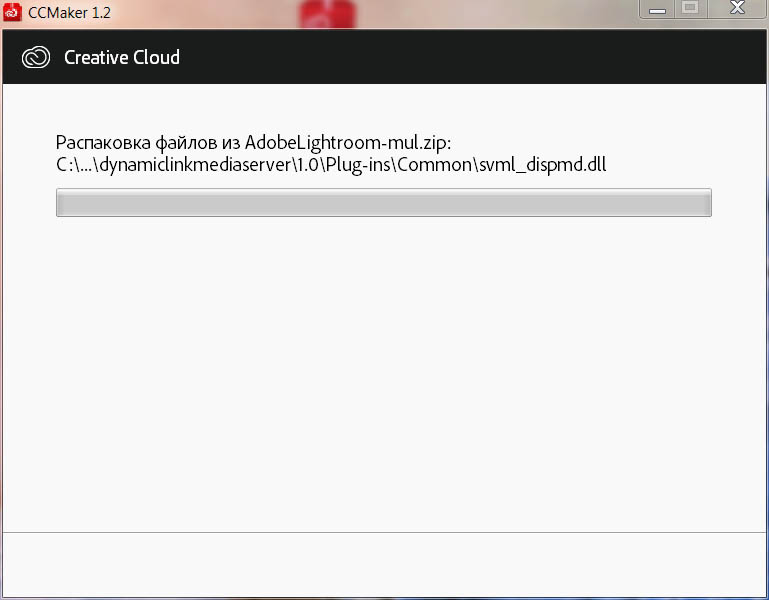This screenshot has width=769, height=600.
Task: Click the file extraction progress bar
Action: click(x=383, y=203)
